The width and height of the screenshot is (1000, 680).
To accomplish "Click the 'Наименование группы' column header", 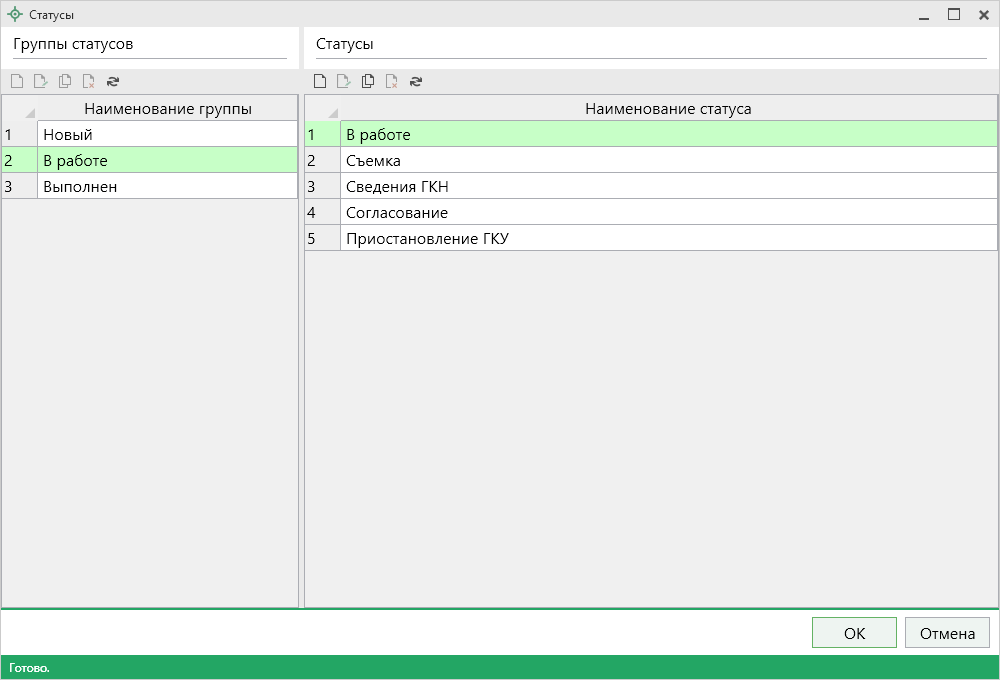I will [167, 108].
